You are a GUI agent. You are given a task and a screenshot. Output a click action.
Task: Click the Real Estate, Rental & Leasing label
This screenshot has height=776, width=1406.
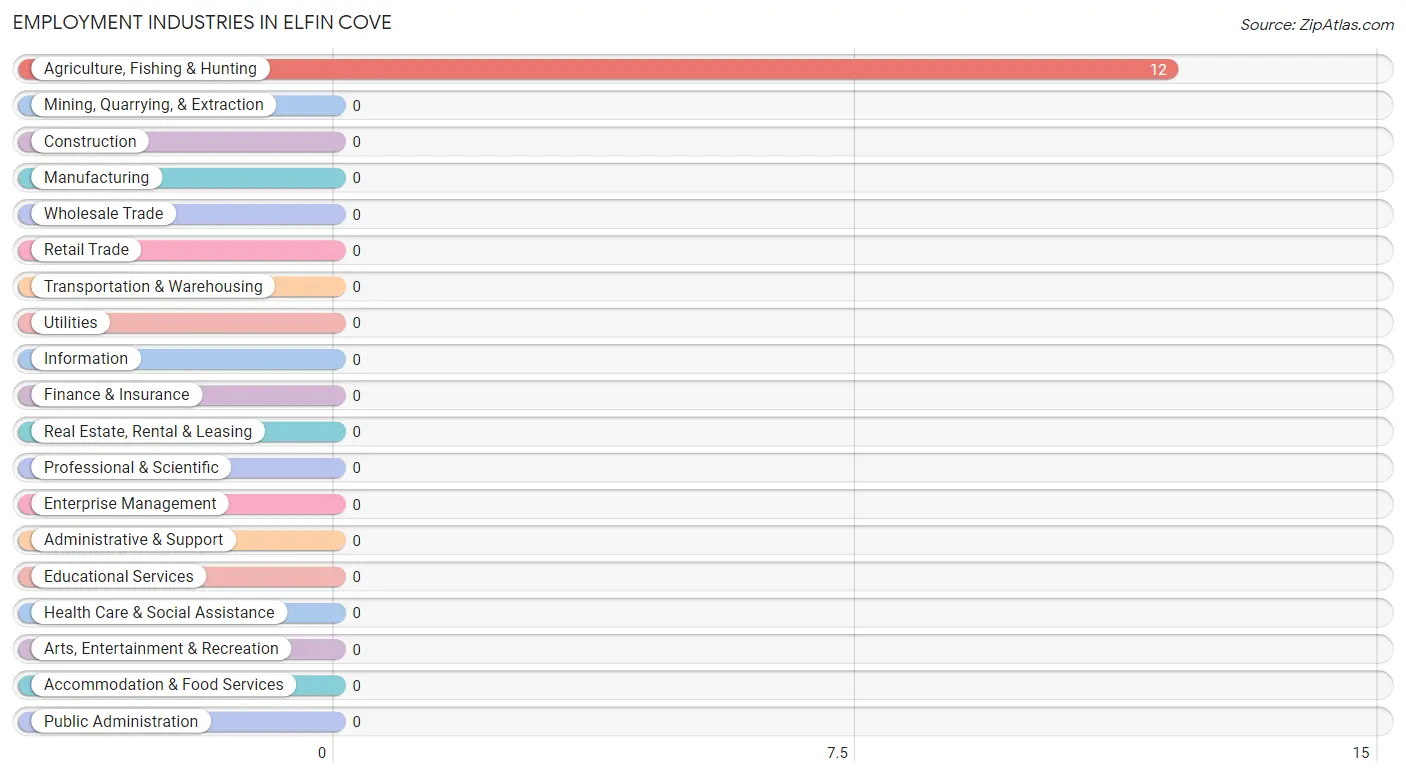(x=148, y=432)
